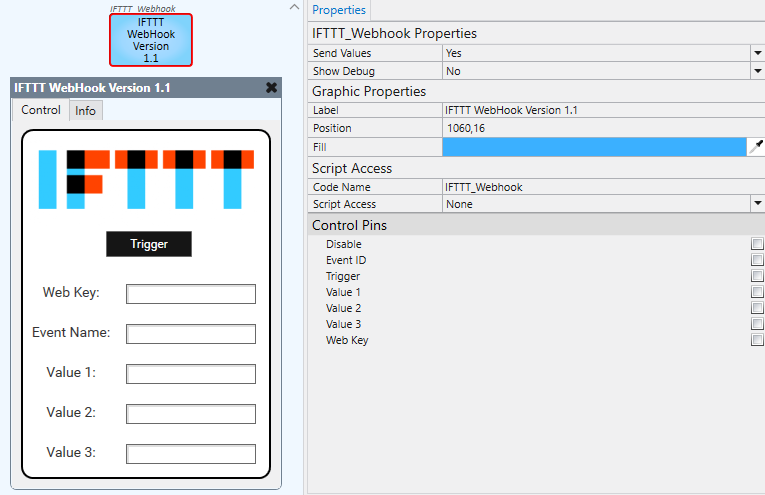Toggle the Value 2 control pin

tap(757, 308)
